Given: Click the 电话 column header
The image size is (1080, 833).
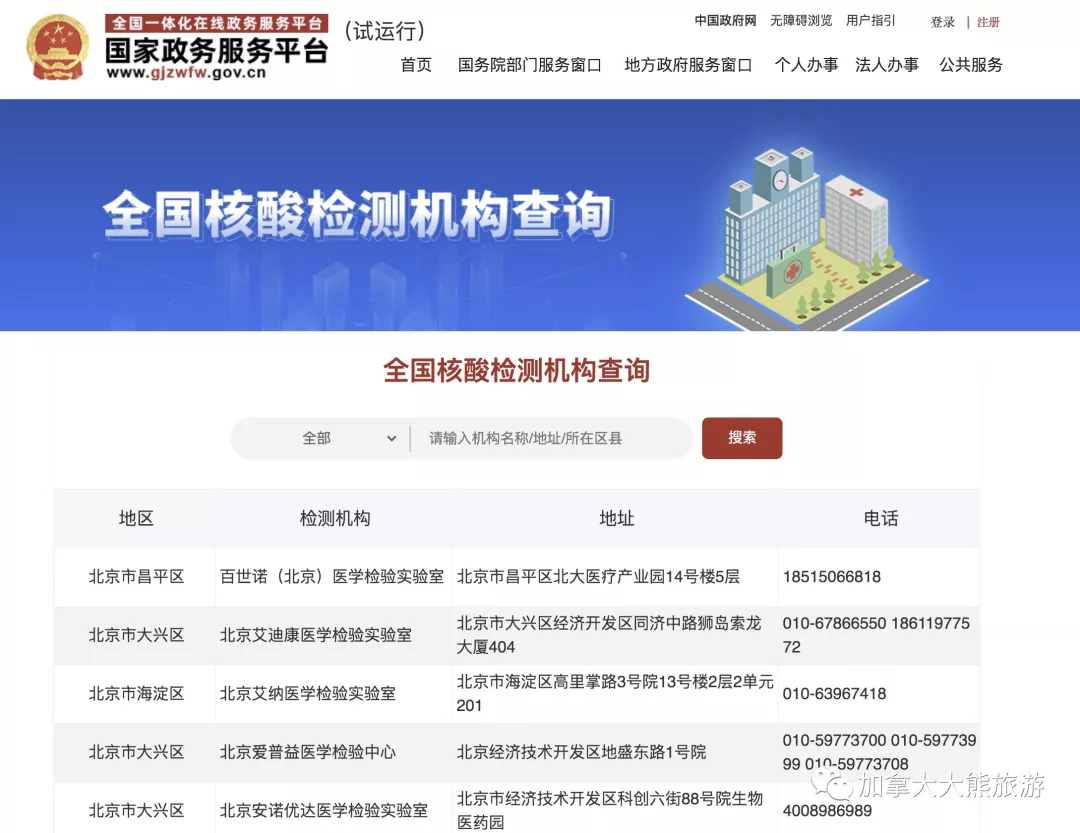Looking at the screenshot, I should 881,518.
